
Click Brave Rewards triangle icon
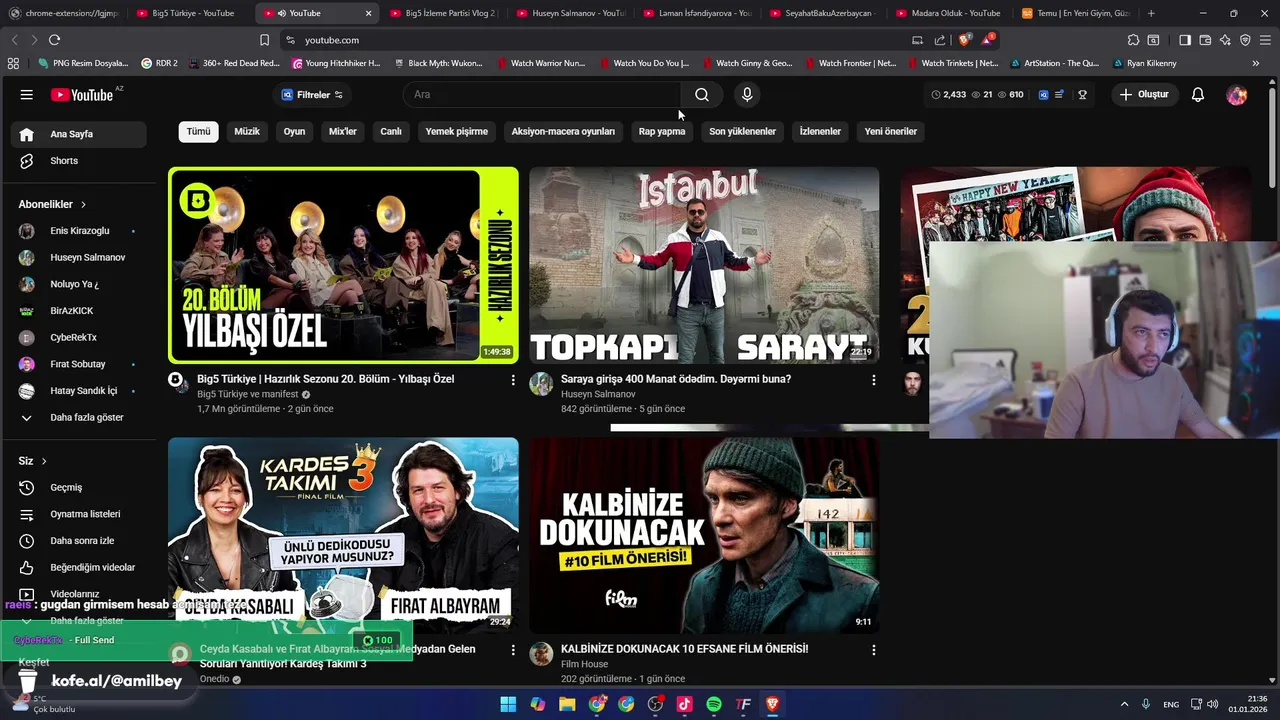point(988,40)
